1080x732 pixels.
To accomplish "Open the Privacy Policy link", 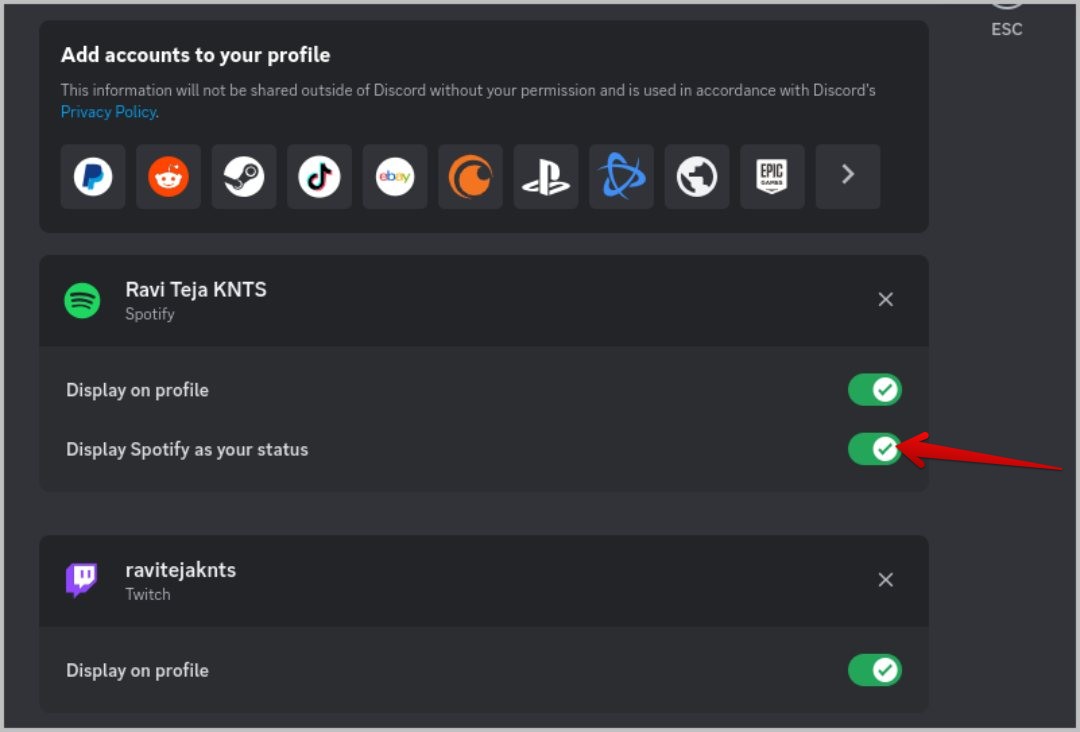I will click(109, 112).
